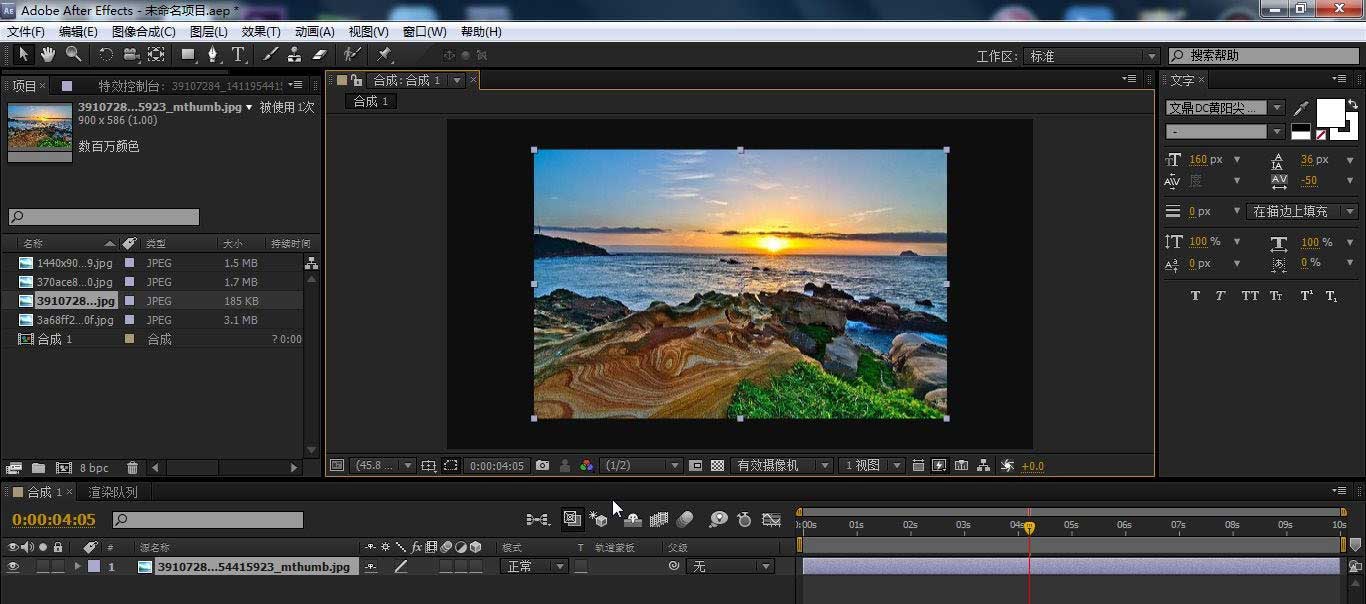Click the snapshot camera icon in viewer
Image resolution: width=1366 pixels, height=604 pixels.
tap(542, 466)
